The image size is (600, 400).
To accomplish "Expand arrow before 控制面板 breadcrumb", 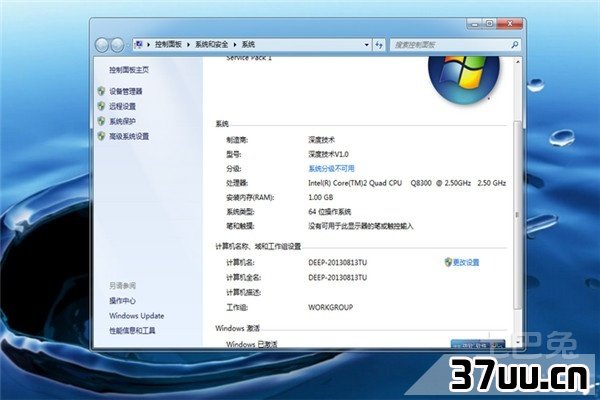I will click(148, 45).
